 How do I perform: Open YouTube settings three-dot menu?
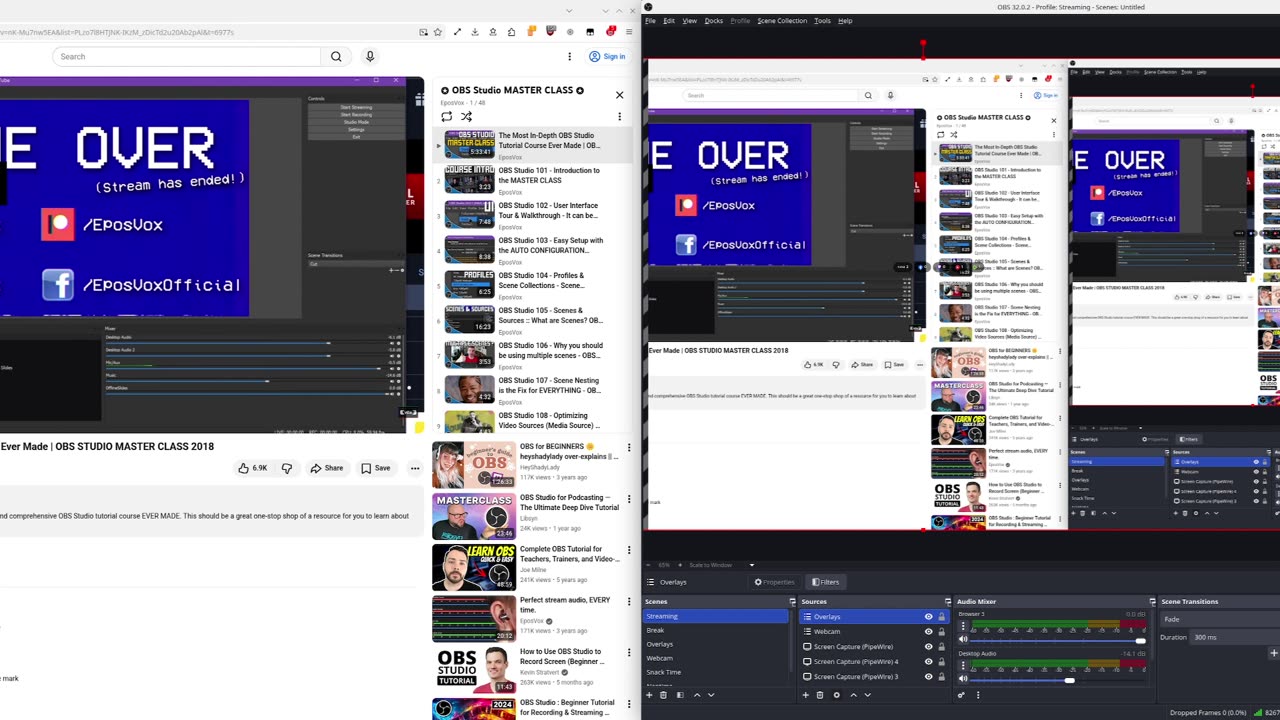(570, 57)
